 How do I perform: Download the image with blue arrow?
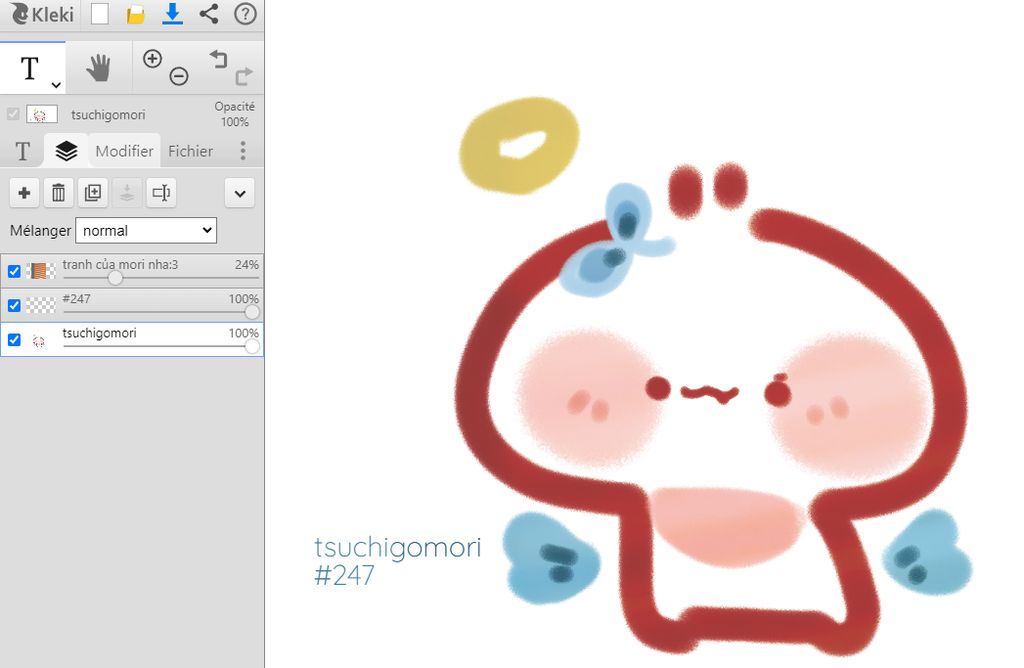pyautogui.click(x=172, y=14)
